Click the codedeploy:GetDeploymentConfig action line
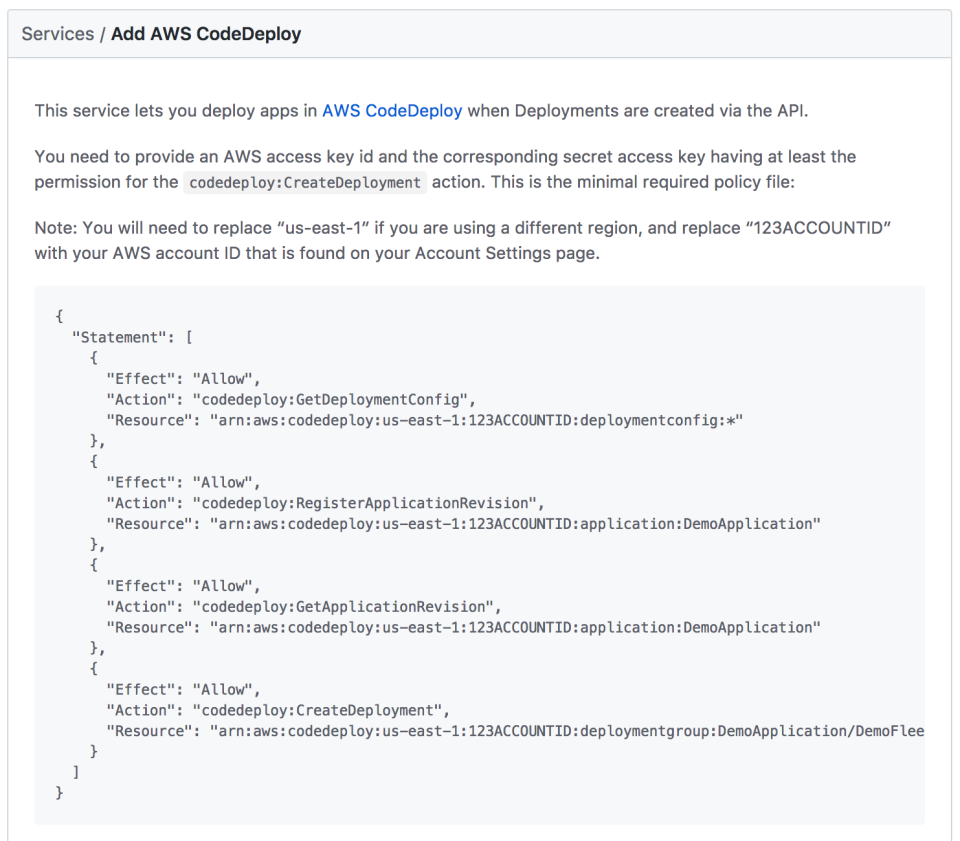Viewport: 960px width, 841px height. pyautogui.click(x=291, y=400)
